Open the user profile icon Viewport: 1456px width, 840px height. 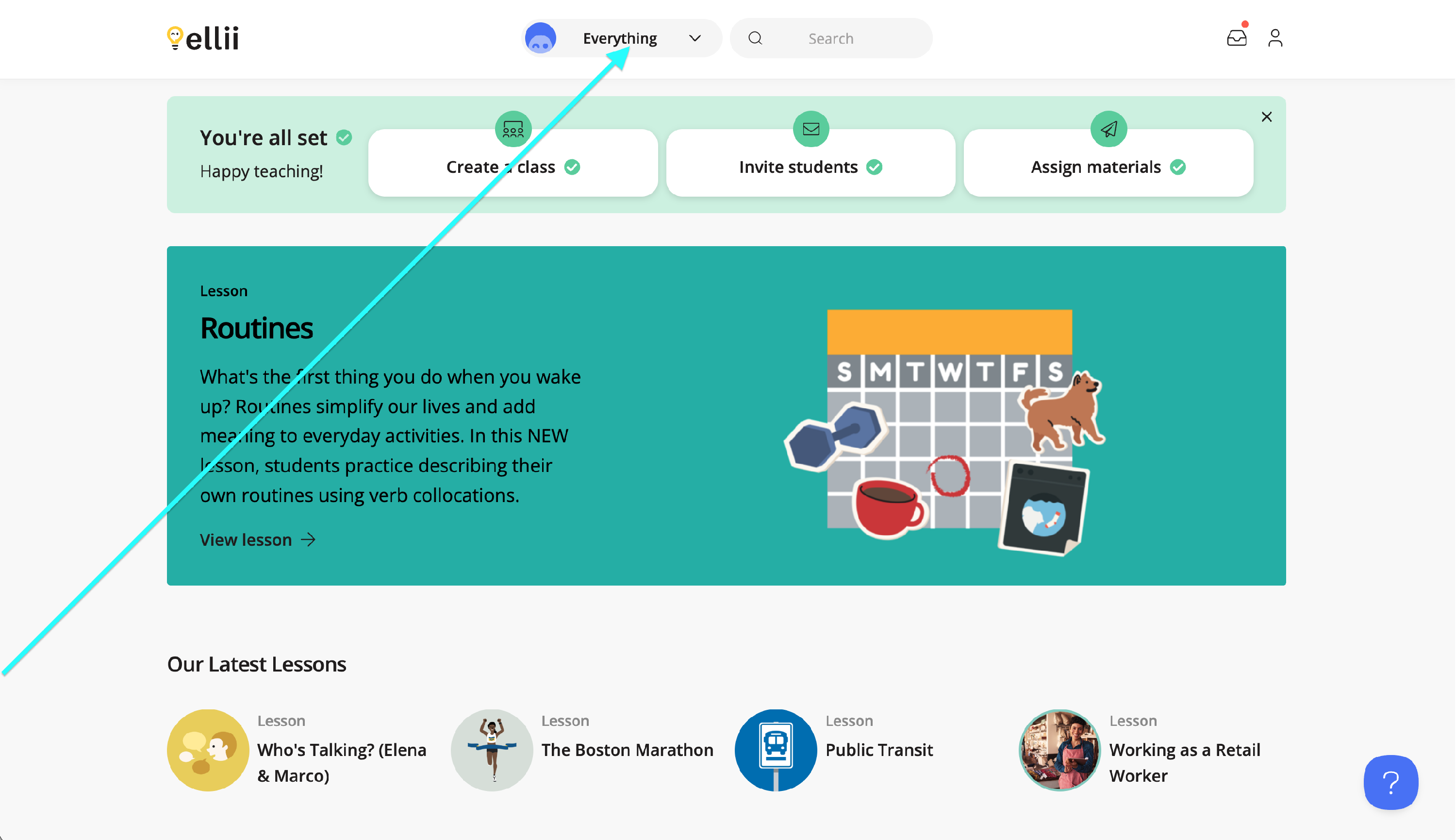(1275, 38)
